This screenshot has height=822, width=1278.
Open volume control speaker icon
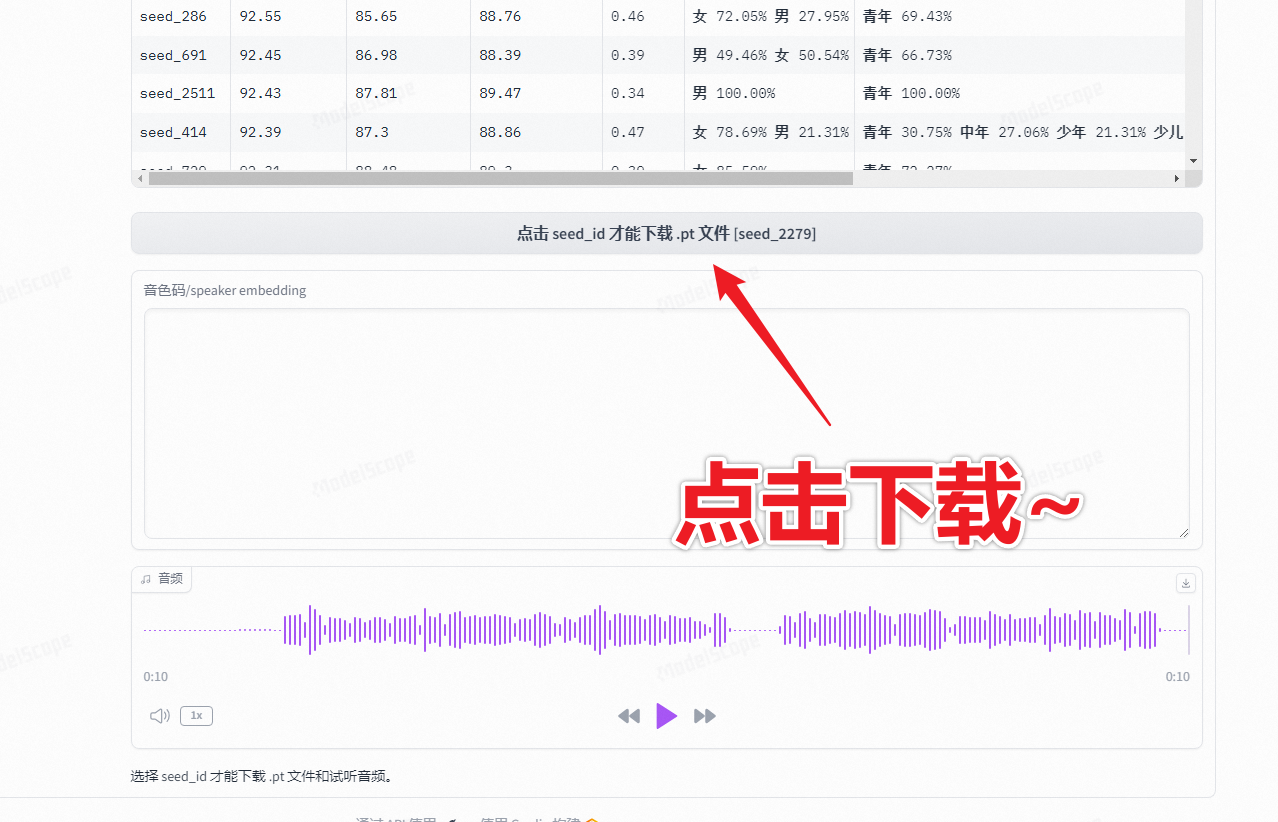pyautogui.click(x=160, y=716)
